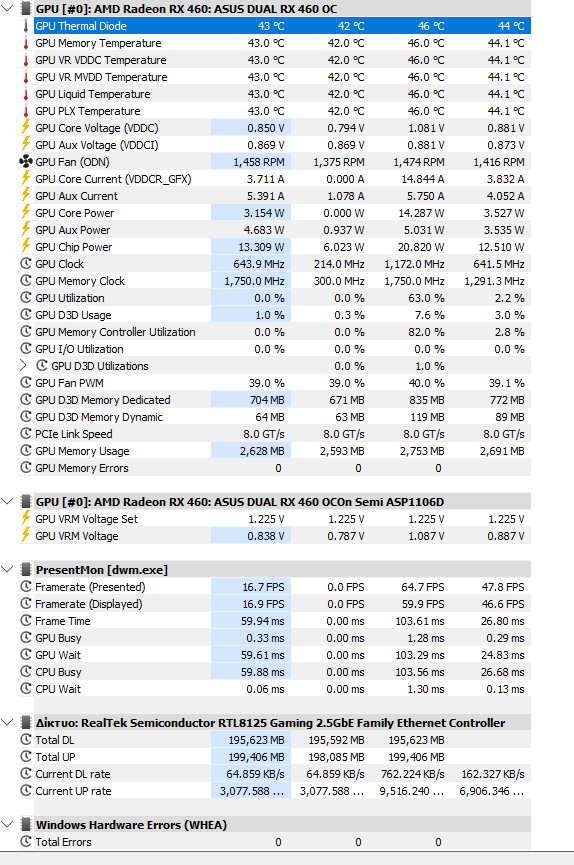Image resolution: width=574 pixels, height=865 pixels.
Task: Select the Current DL rate row
Action: click(274, 774)
